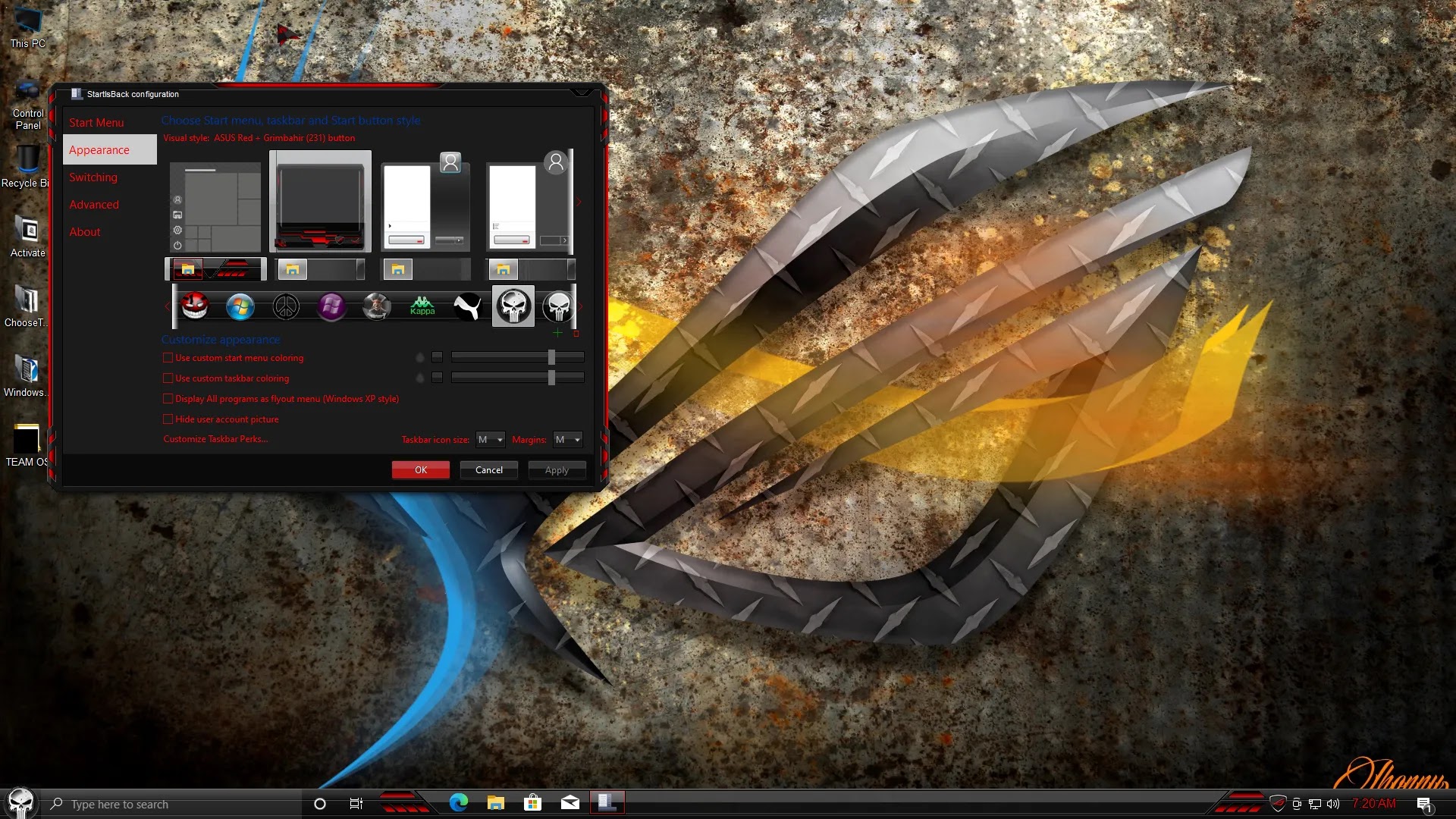Open the Advanced settings tab
Screen dimensions: 1456x819
[x=94, y=205]
